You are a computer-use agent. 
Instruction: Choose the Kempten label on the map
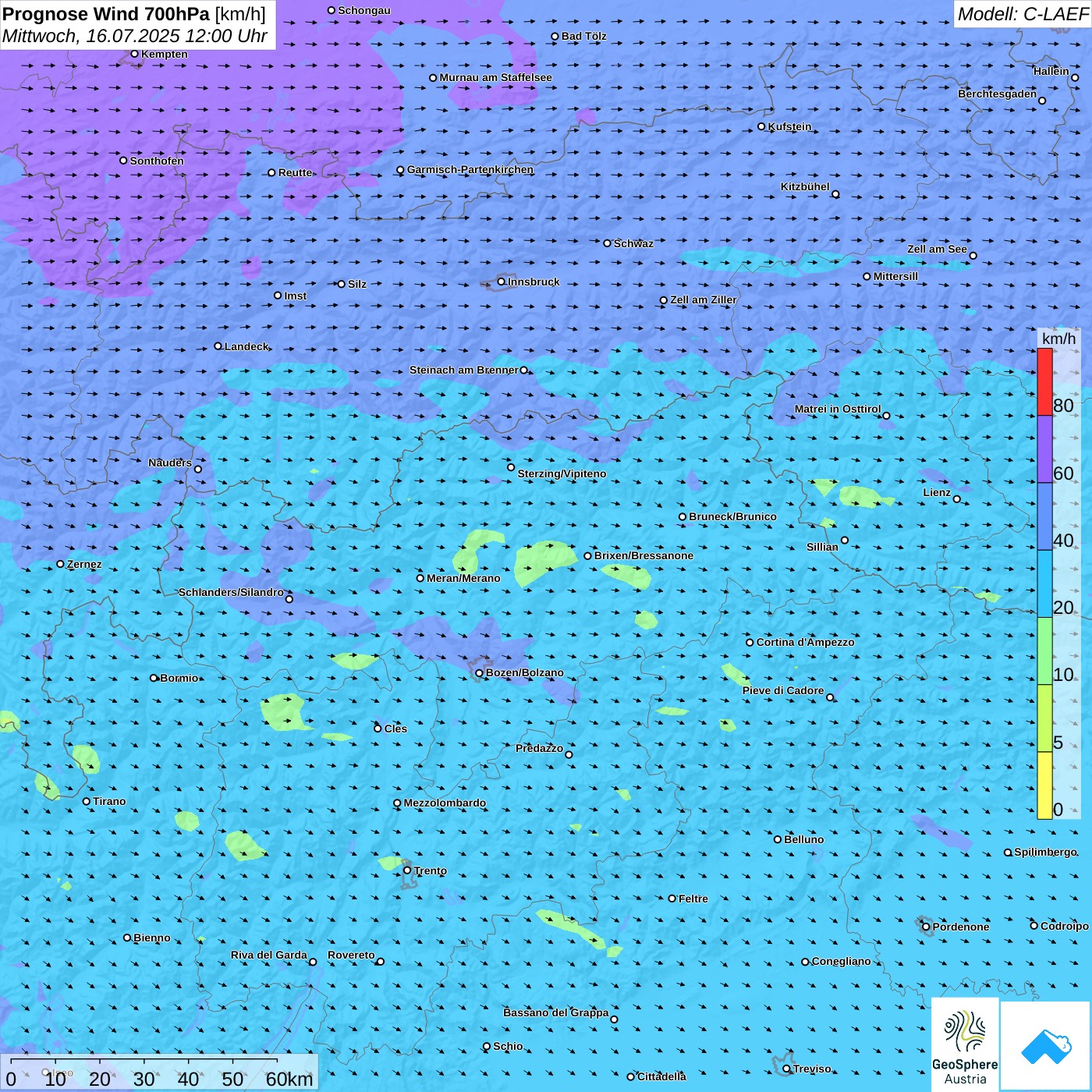coord(165,54)
